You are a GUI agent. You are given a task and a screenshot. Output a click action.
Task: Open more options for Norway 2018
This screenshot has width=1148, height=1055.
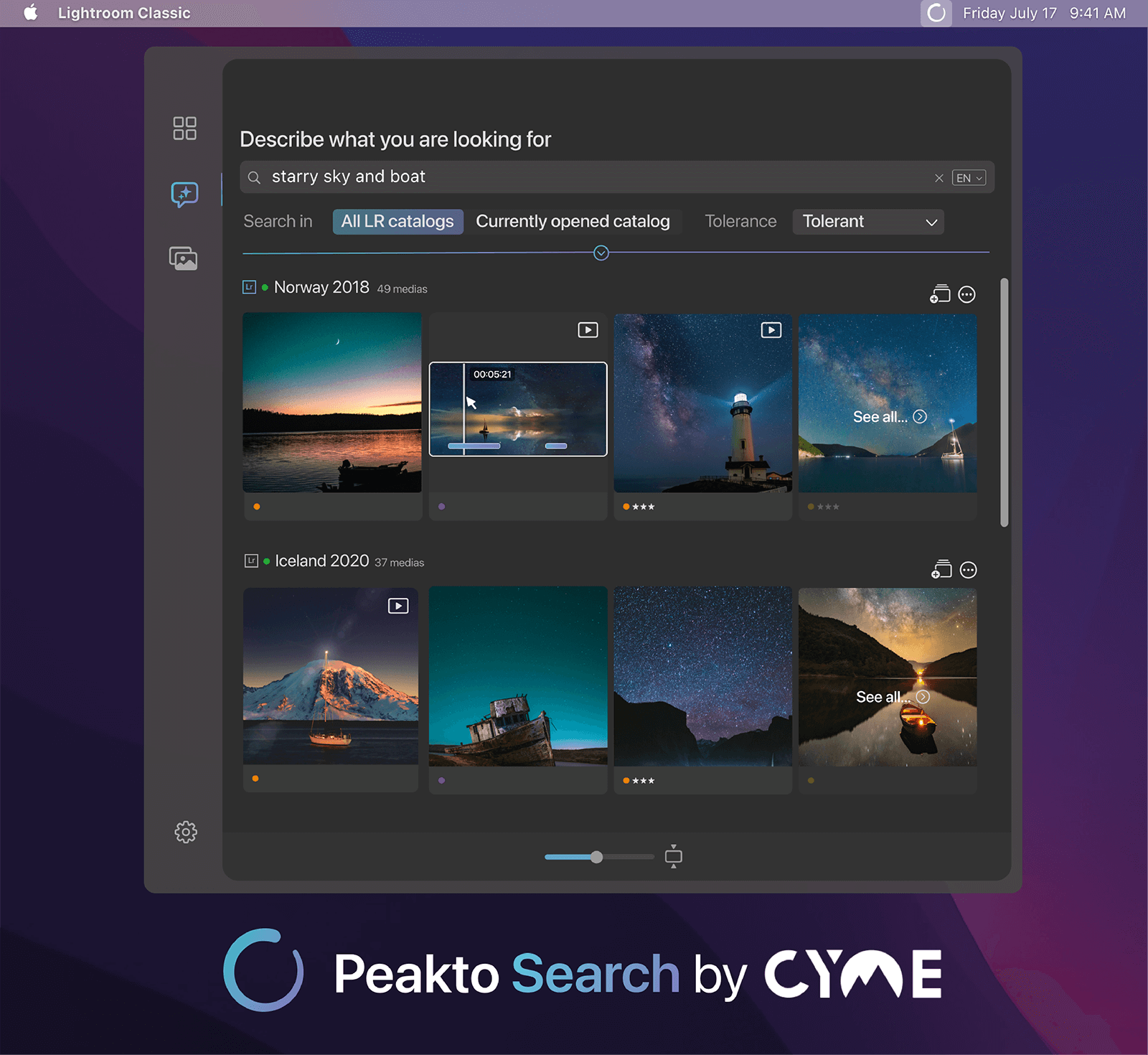click(967, 294)
